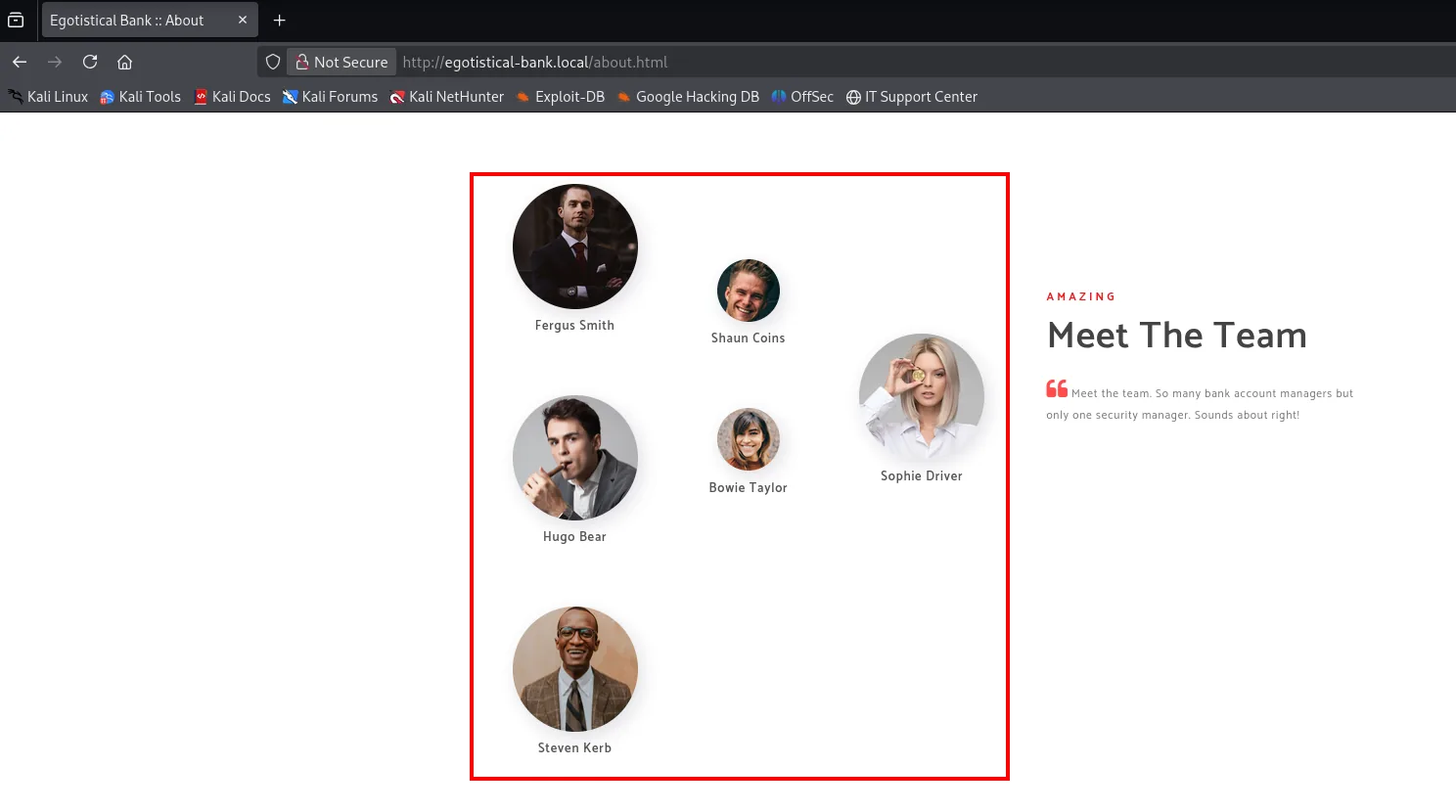Open the Kali Linux bookmark

(x=48, y=97)
